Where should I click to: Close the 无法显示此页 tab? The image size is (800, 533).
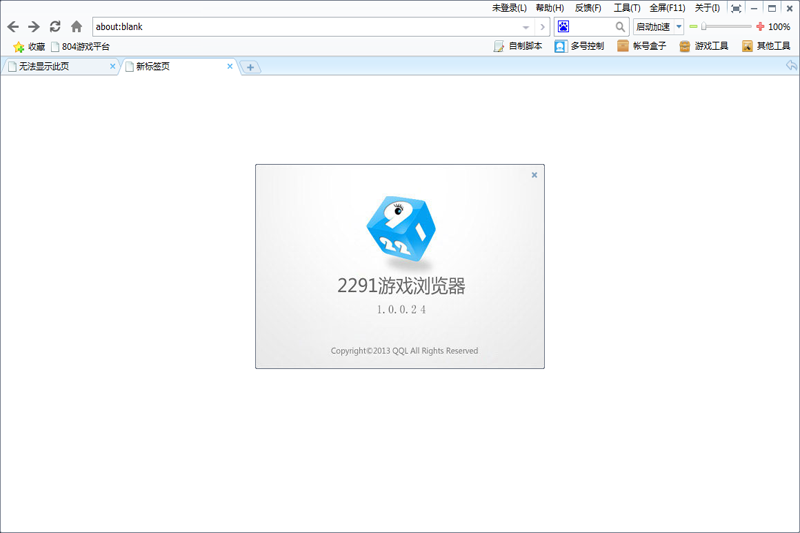[x=113, y=66]
